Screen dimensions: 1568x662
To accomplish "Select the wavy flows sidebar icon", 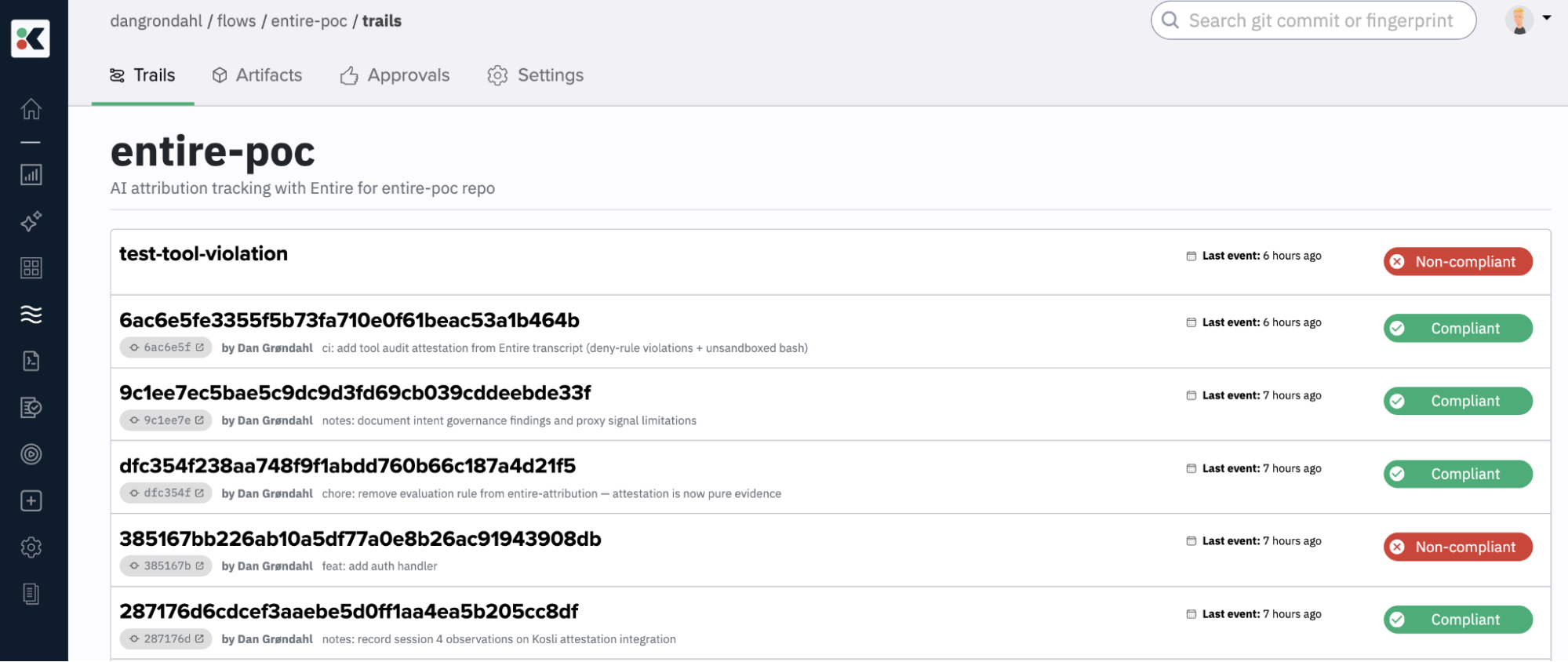I will click(31, 315).
